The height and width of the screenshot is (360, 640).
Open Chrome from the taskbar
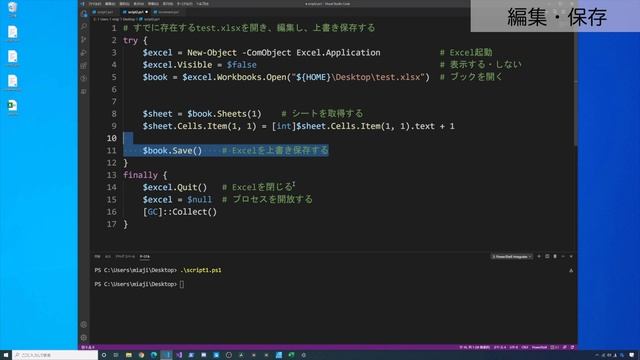[x=141, y=355]
